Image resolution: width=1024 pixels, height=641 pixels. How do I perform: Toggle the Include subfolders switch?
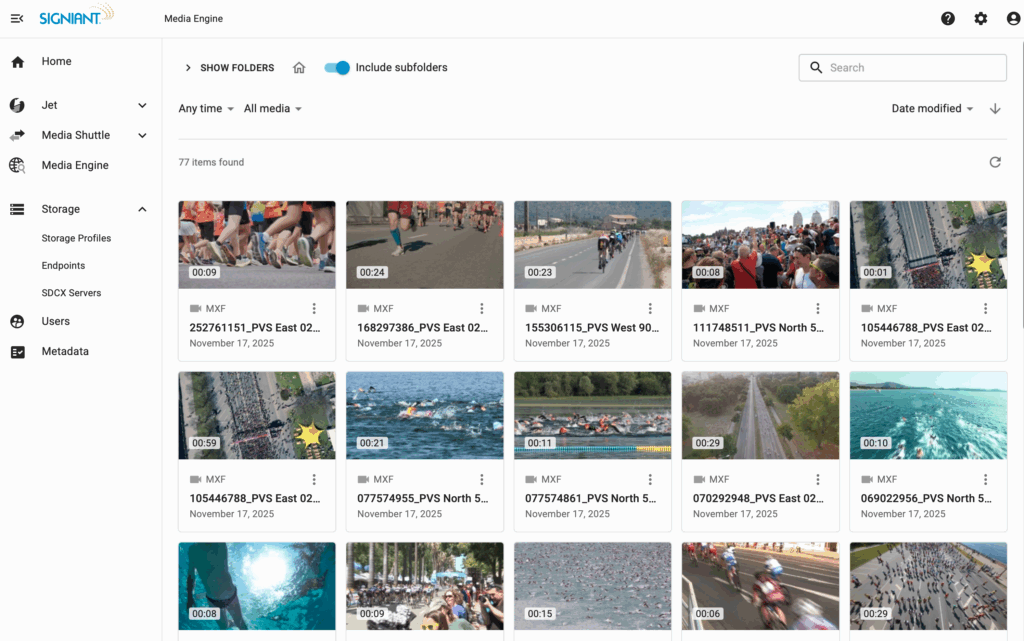click(x=338, y=68)
